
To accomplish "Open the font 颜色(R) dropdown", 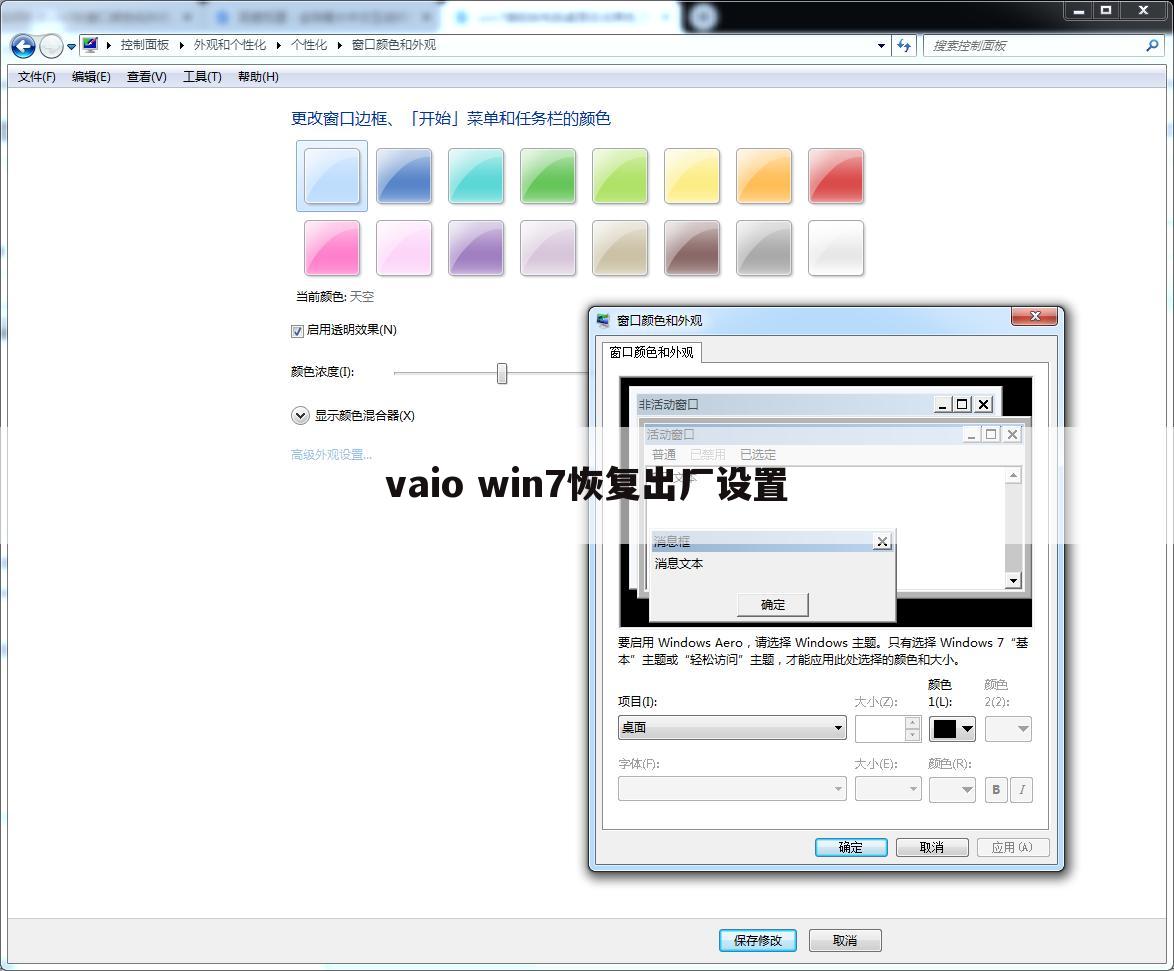I will (952, 789).
